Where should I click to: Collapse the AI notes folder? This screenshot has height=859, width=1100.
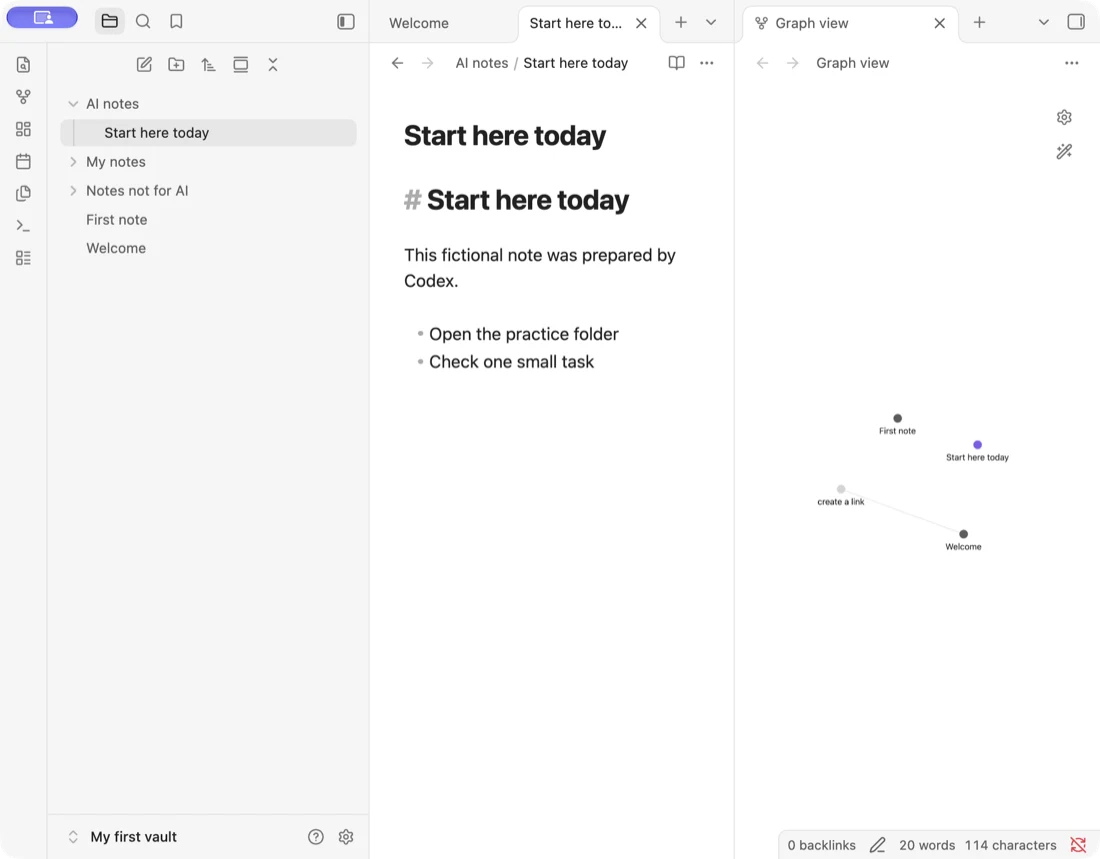pyautogui.click(x=73, y=104)
